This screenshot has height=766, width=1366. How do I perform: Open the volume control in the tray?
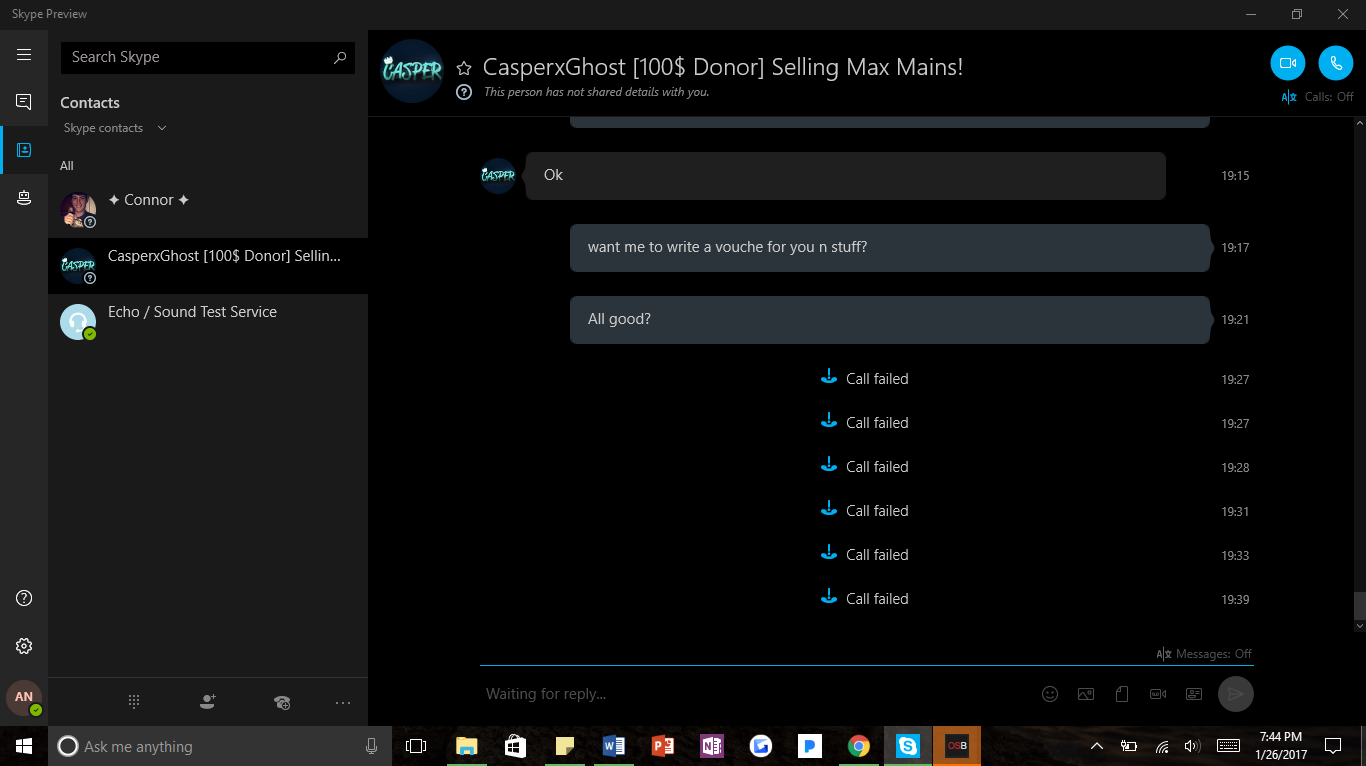(x=1192, y=746)
